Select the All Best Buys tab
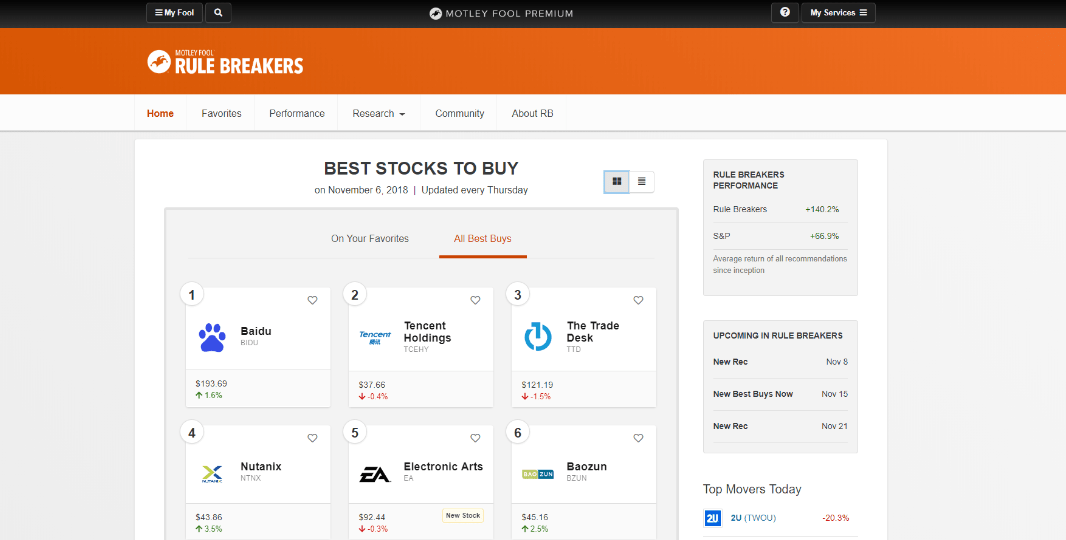 click(x=483, y=239)
